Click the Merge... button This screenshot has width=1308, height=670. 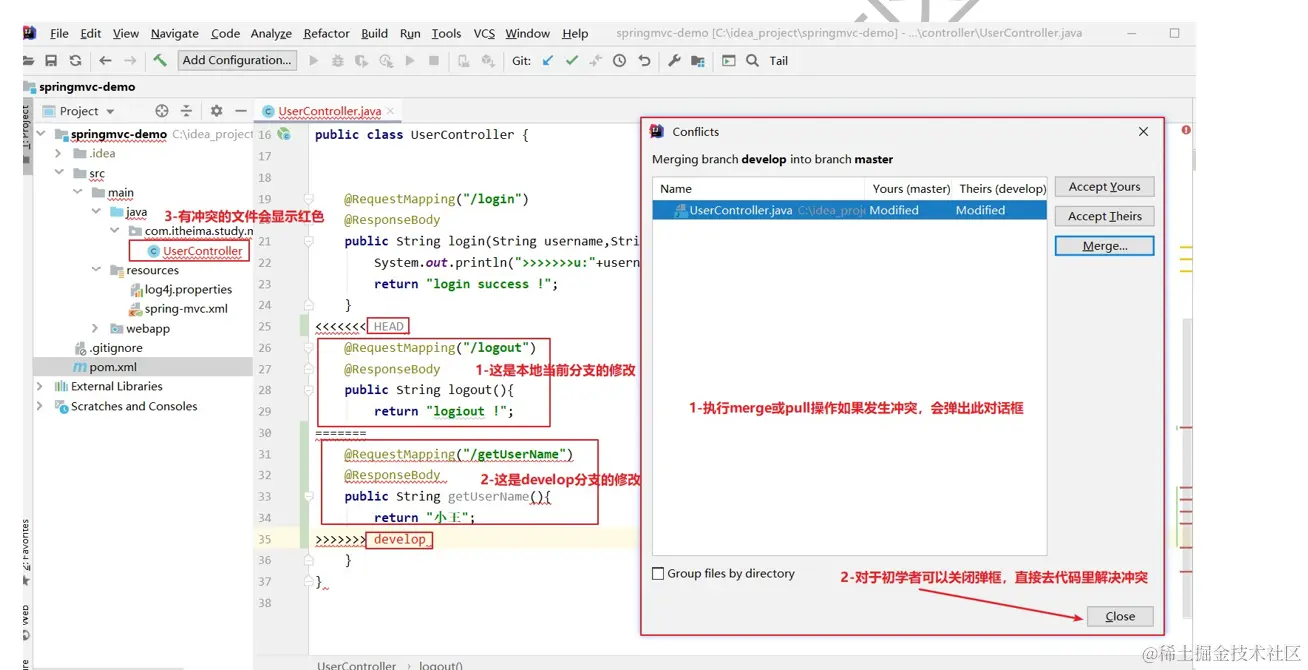(x=1104, y=246)
